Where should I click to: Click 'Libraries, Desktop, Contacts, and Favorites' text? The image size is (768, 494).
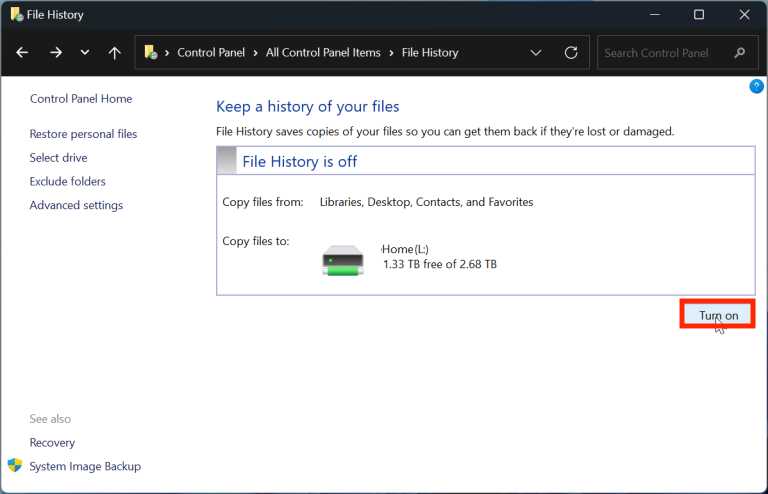(x=426, y=202)
